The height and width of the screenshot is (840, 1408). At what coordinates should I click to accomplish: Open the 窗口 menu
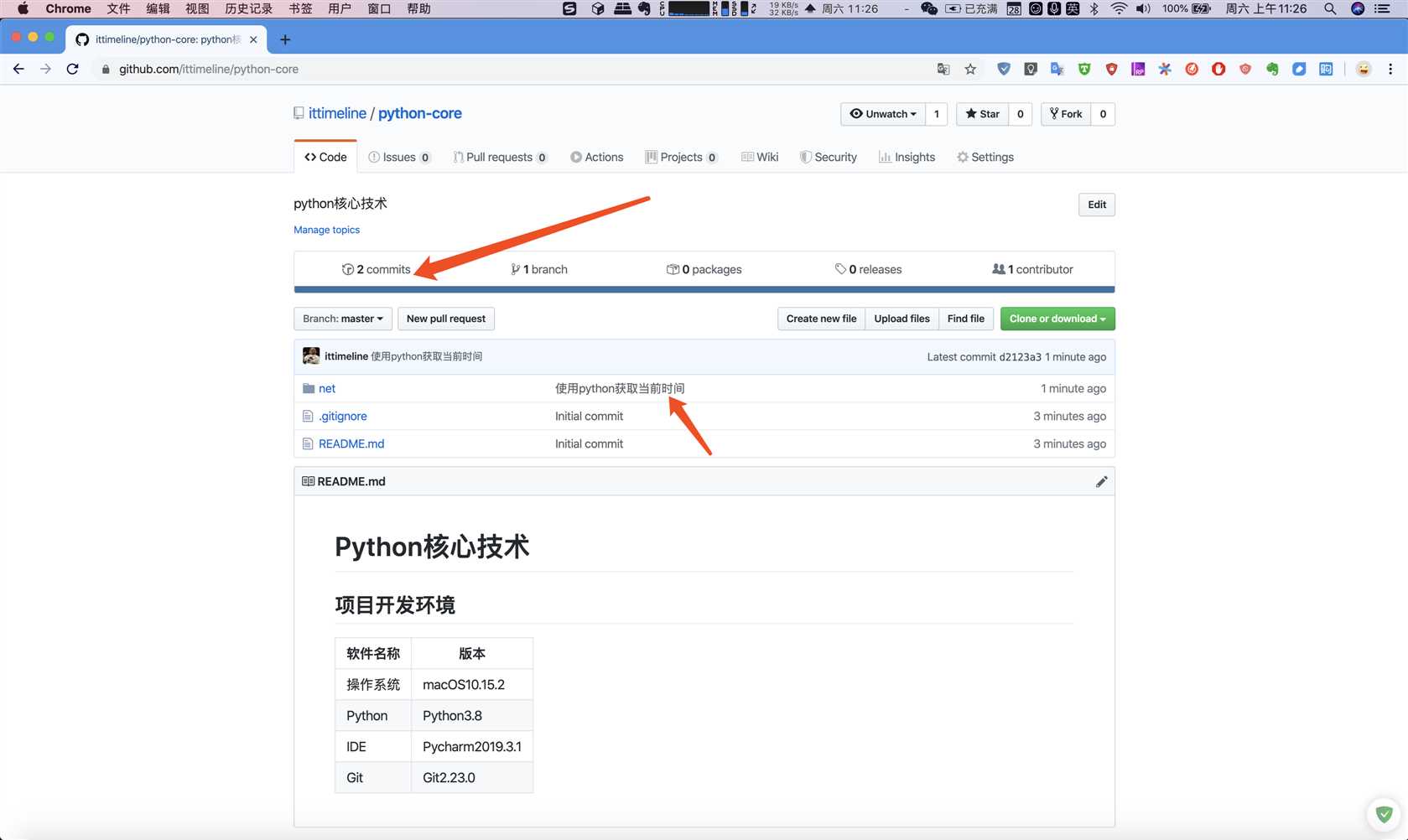pyautogui.click(x=379, y=8)
